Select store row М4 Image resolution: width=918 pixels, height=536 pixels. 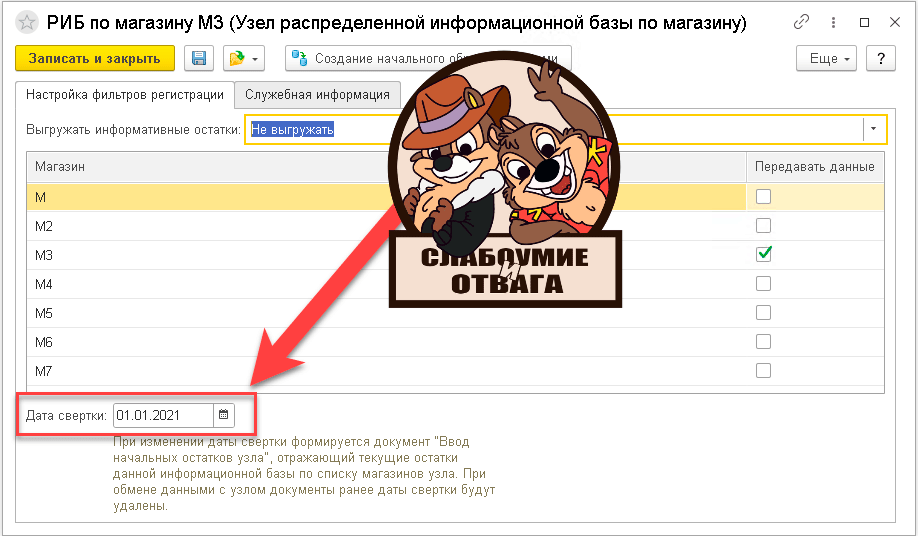tap(455, 284)
